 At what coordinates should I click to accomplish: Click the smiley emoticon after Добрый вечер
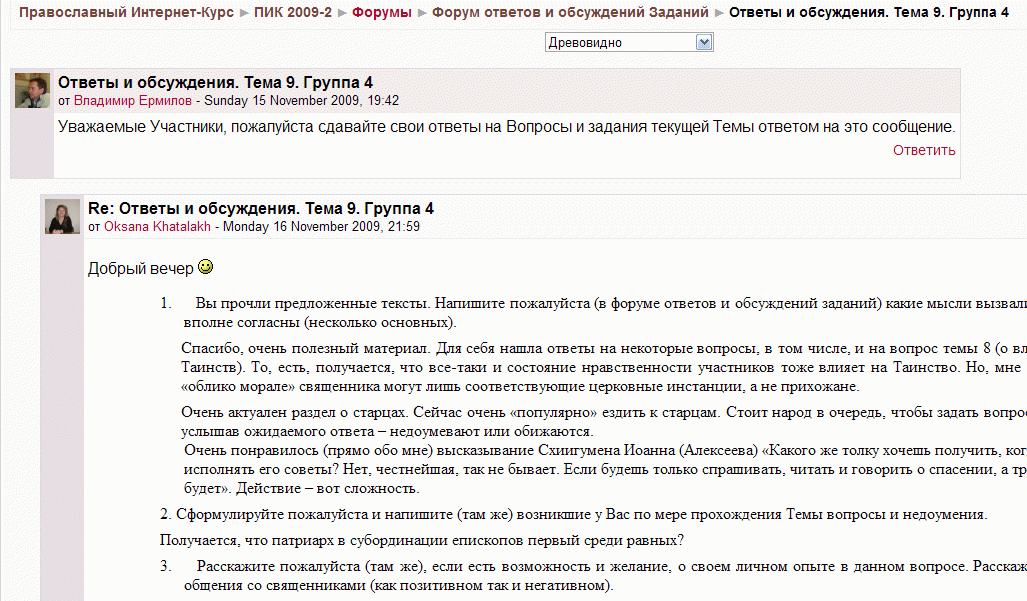tap(206, 268)
